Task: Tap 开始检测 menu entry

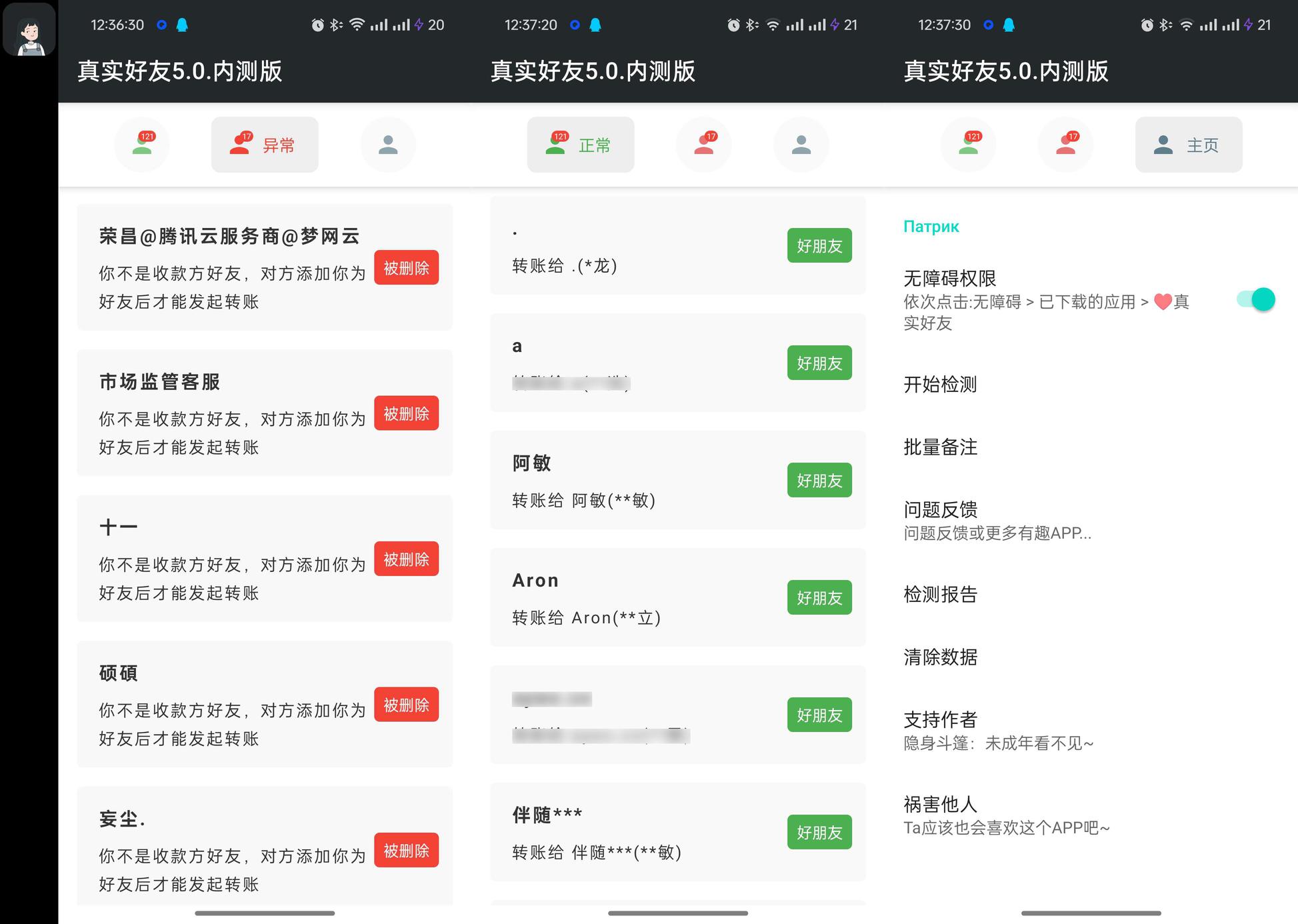Action: click(940, 385)
